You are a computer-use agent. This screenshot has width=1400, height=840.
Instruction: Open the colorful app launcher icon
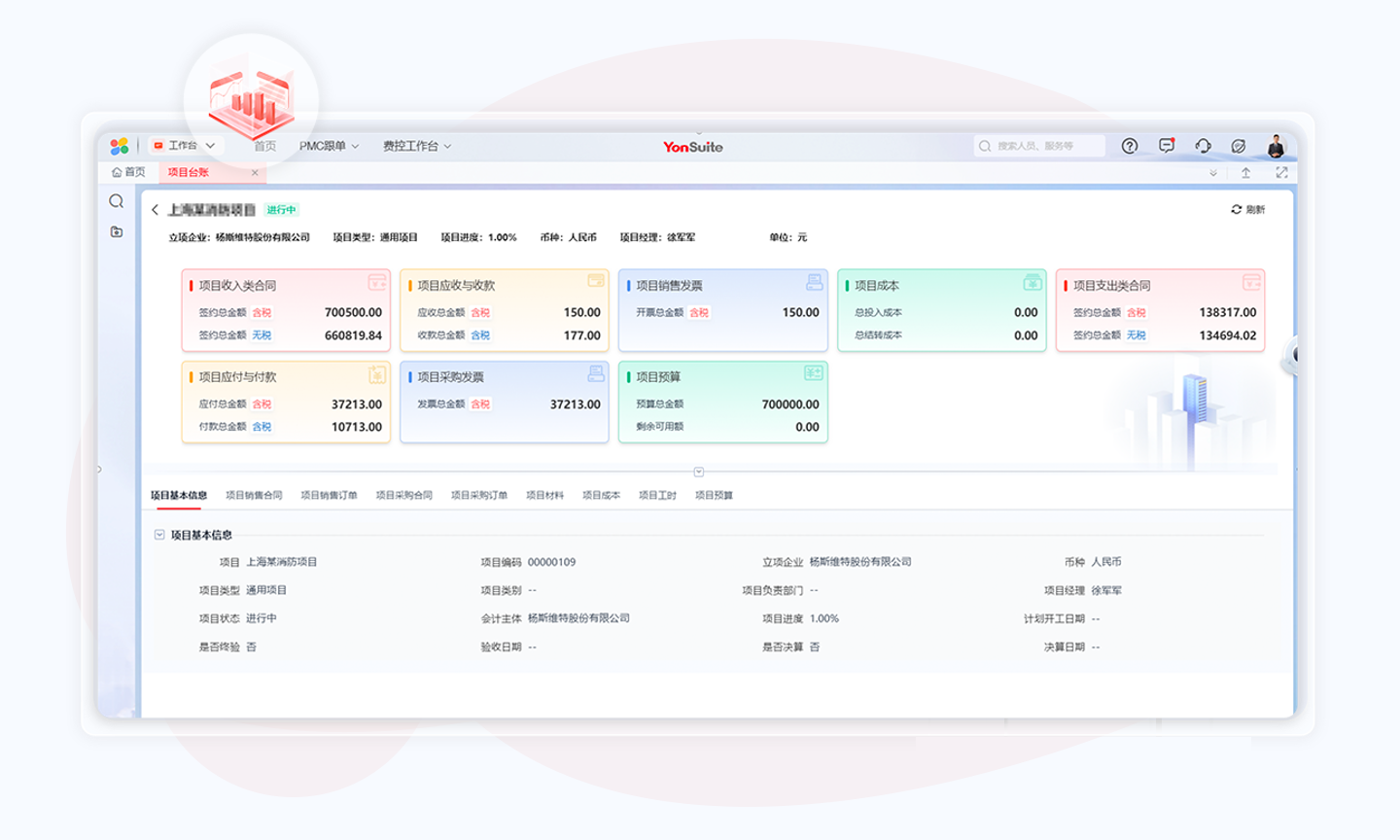[x=120, y=146]
